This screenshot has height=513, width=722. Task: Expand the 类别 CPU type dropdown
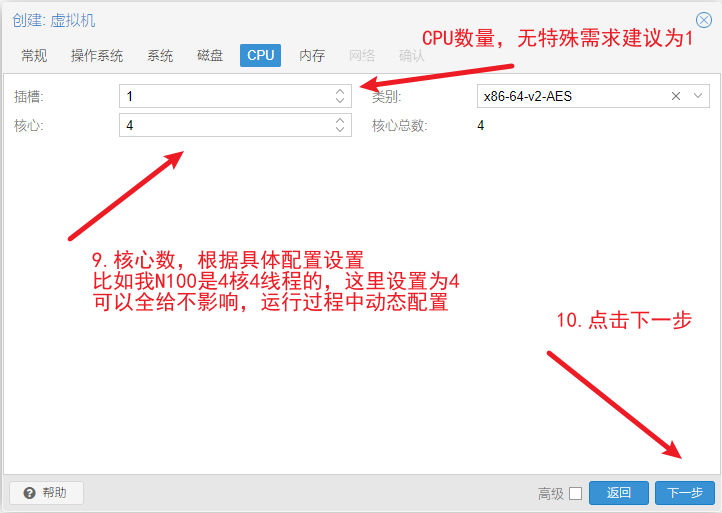698,96
